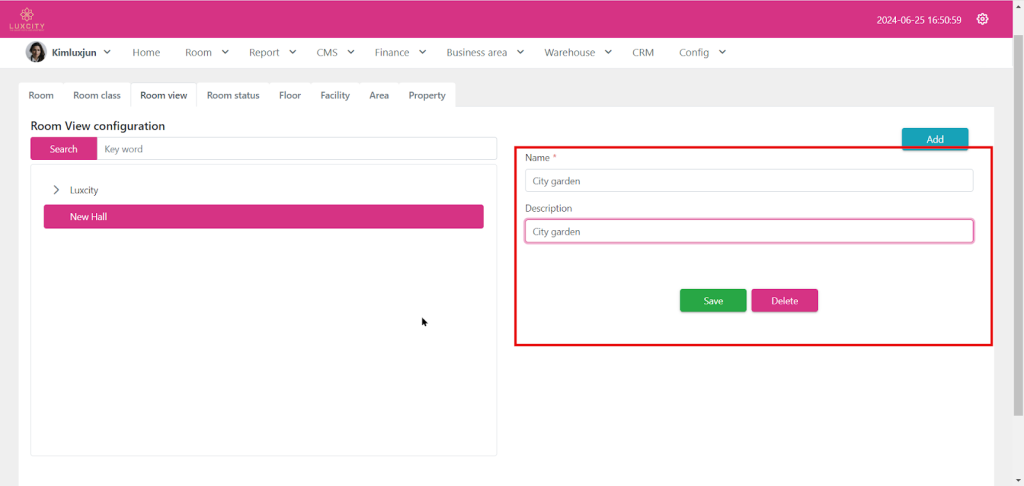Open the Report dropdown menu
This screenshot has width=1024, height=486.
tap(272, 52)
